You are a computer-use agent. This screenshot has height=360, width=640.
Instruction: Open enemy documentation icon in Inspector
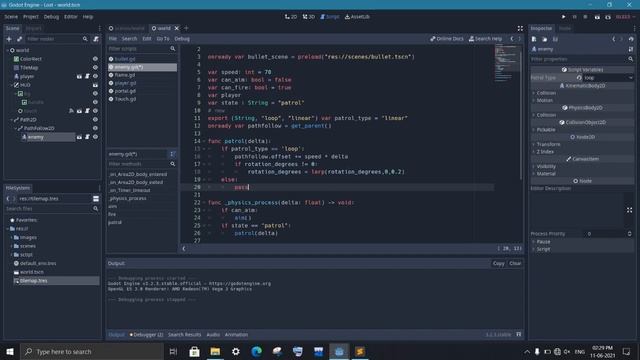[631, 49]
